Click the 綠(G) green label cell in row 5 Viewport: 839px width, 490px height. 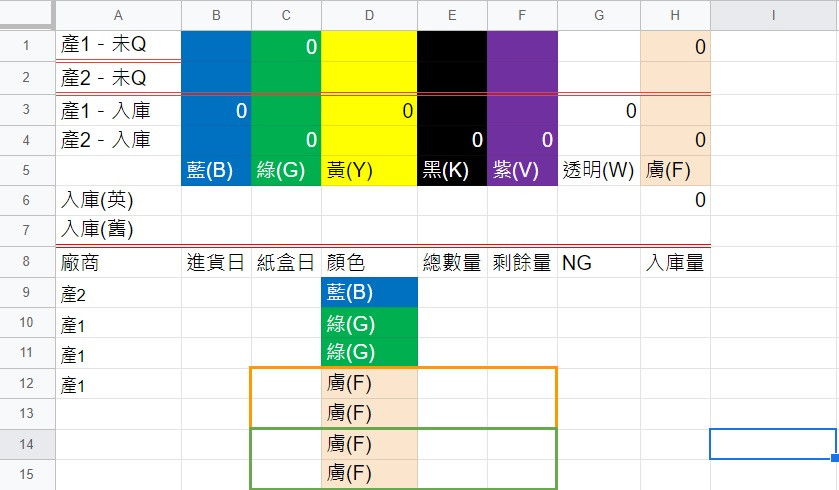(286, 171)
